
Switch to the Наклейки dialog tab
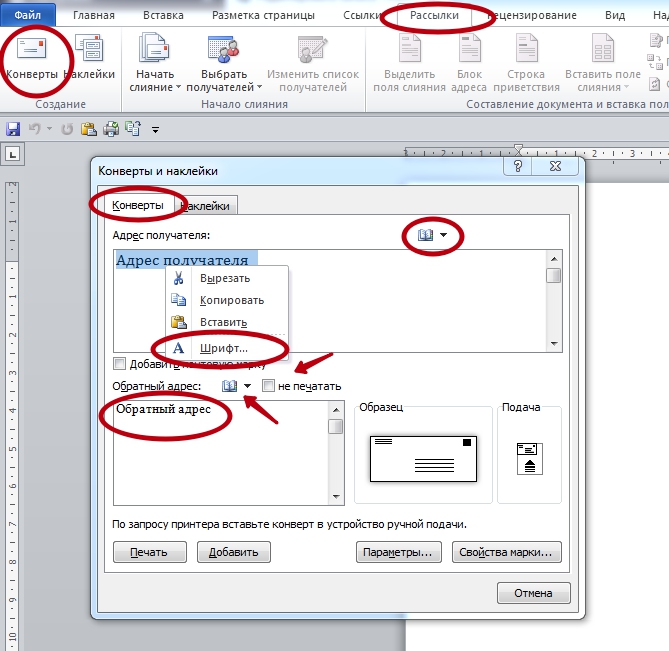tap(210, 206)
